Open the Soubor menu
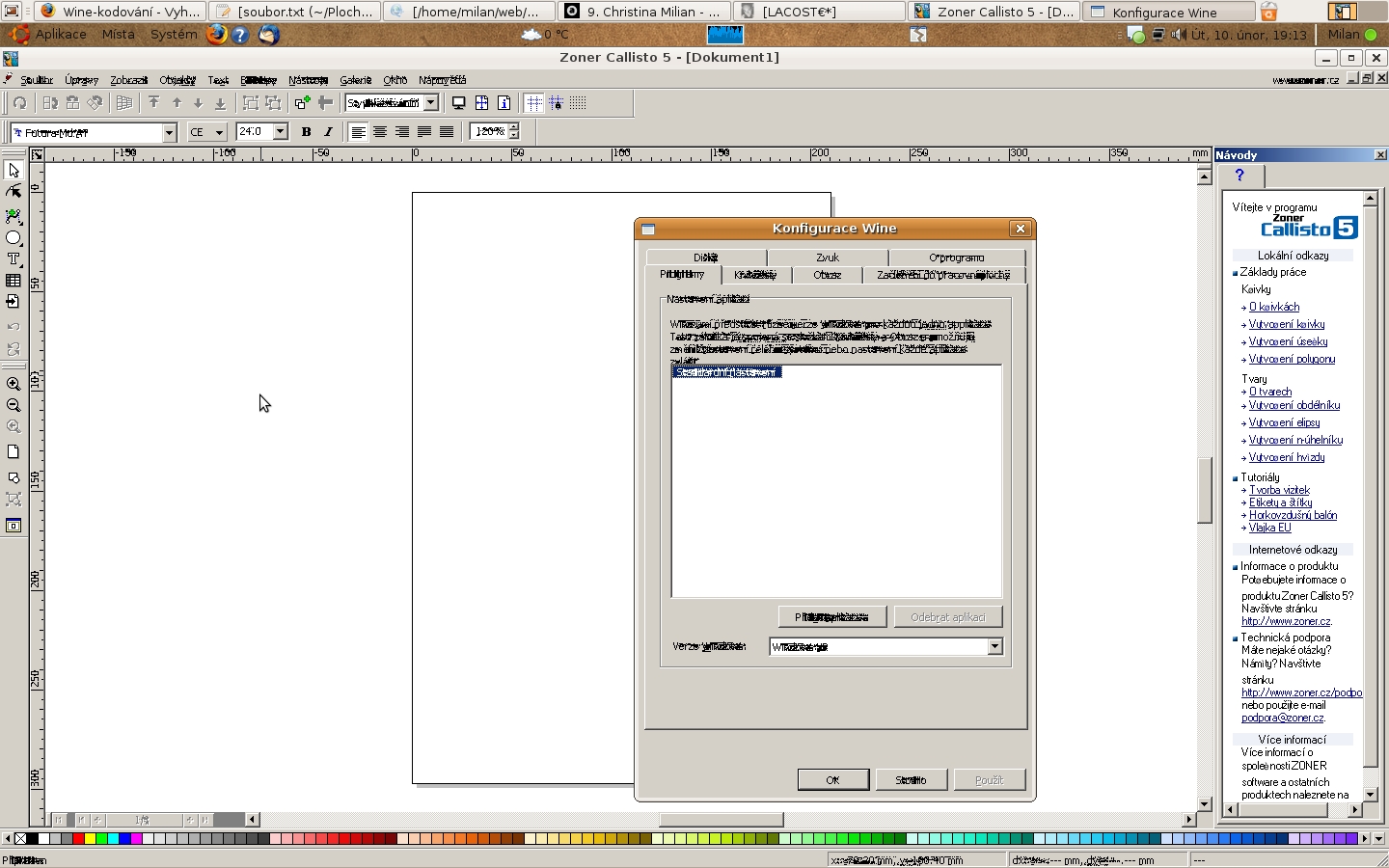1389x868 pixels. click(37, 80)
